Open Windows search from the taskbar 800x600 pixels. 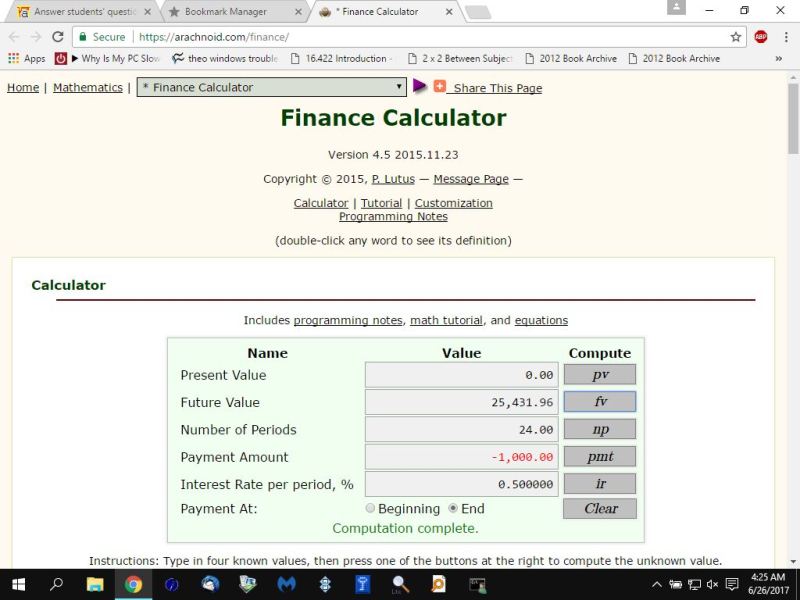[57, 585]
